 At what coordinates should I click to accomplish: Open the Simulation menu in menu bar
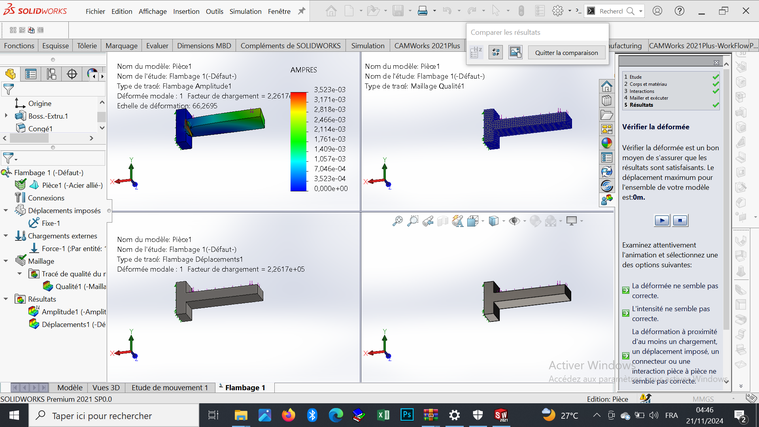click(244, 11)
